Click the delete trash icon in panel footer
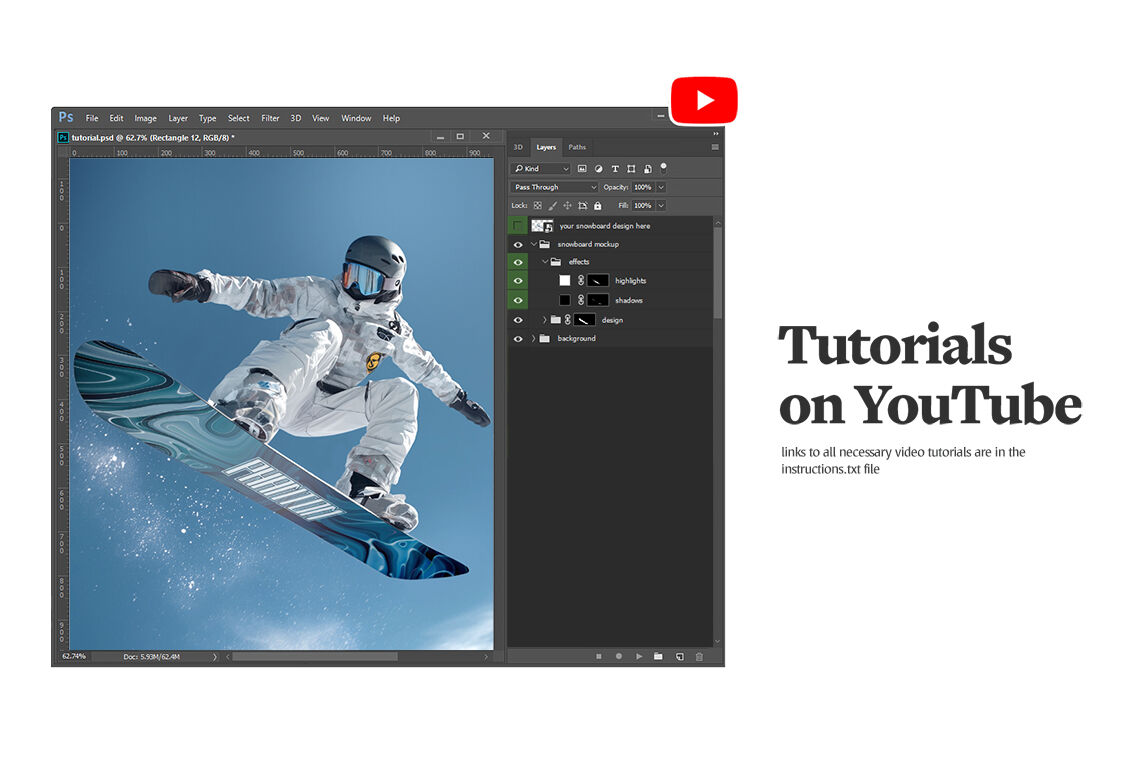This screenshot has height=759, width=1138. click(699, 656)
